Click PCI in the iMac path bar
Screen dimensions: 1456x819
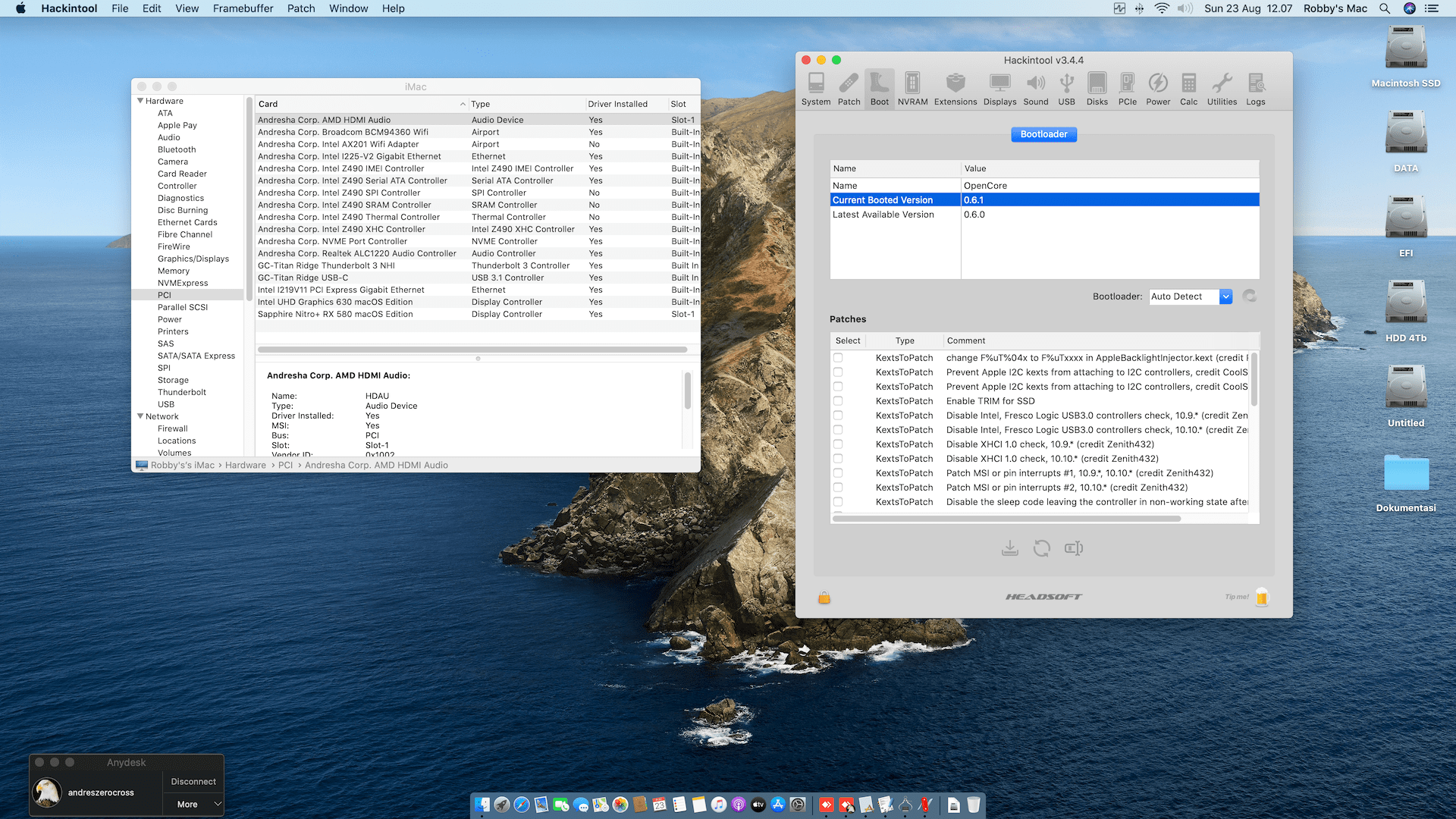click(x=285, y=466)
